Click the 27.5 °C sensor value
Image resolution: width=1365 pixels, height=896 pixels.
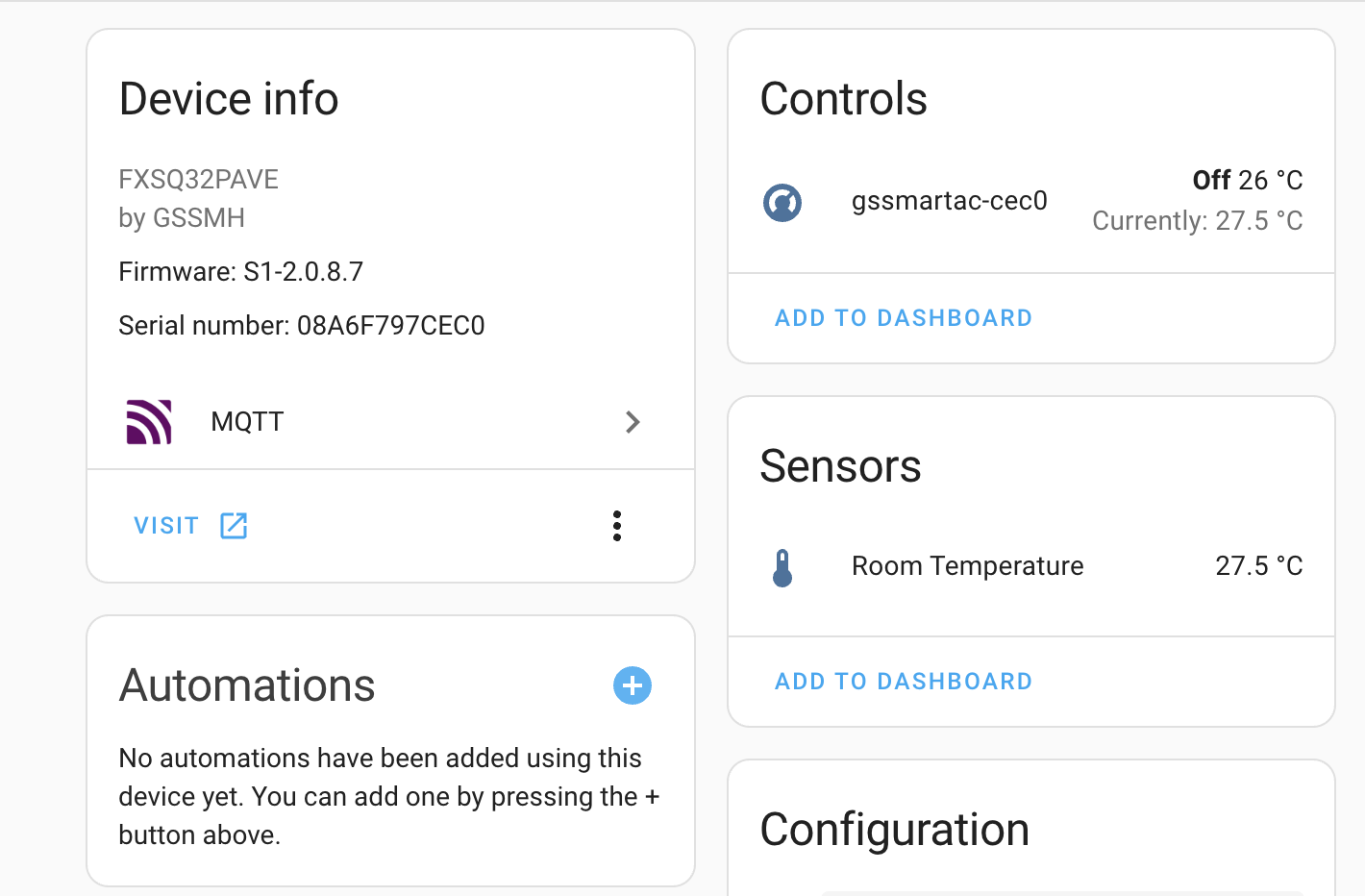[1258, 565]
